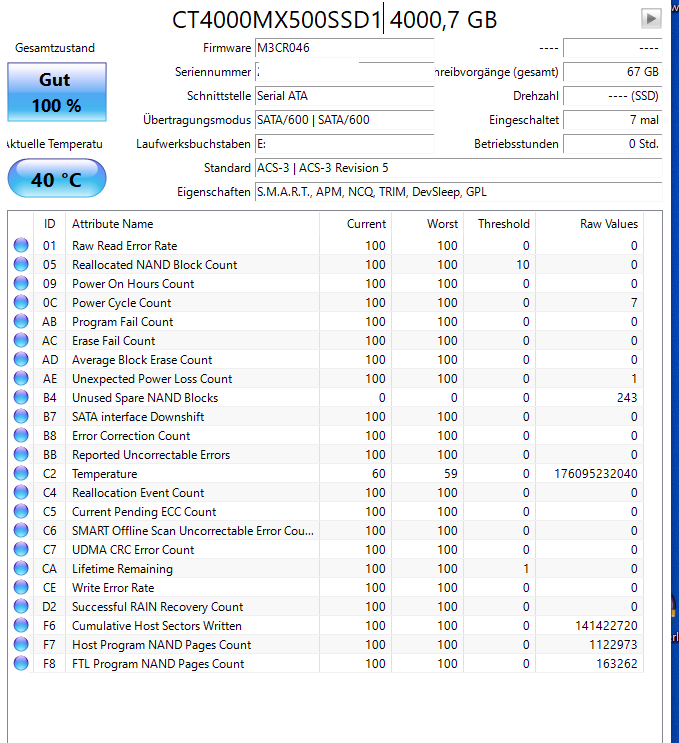Click the raw value 141422720

606,625
